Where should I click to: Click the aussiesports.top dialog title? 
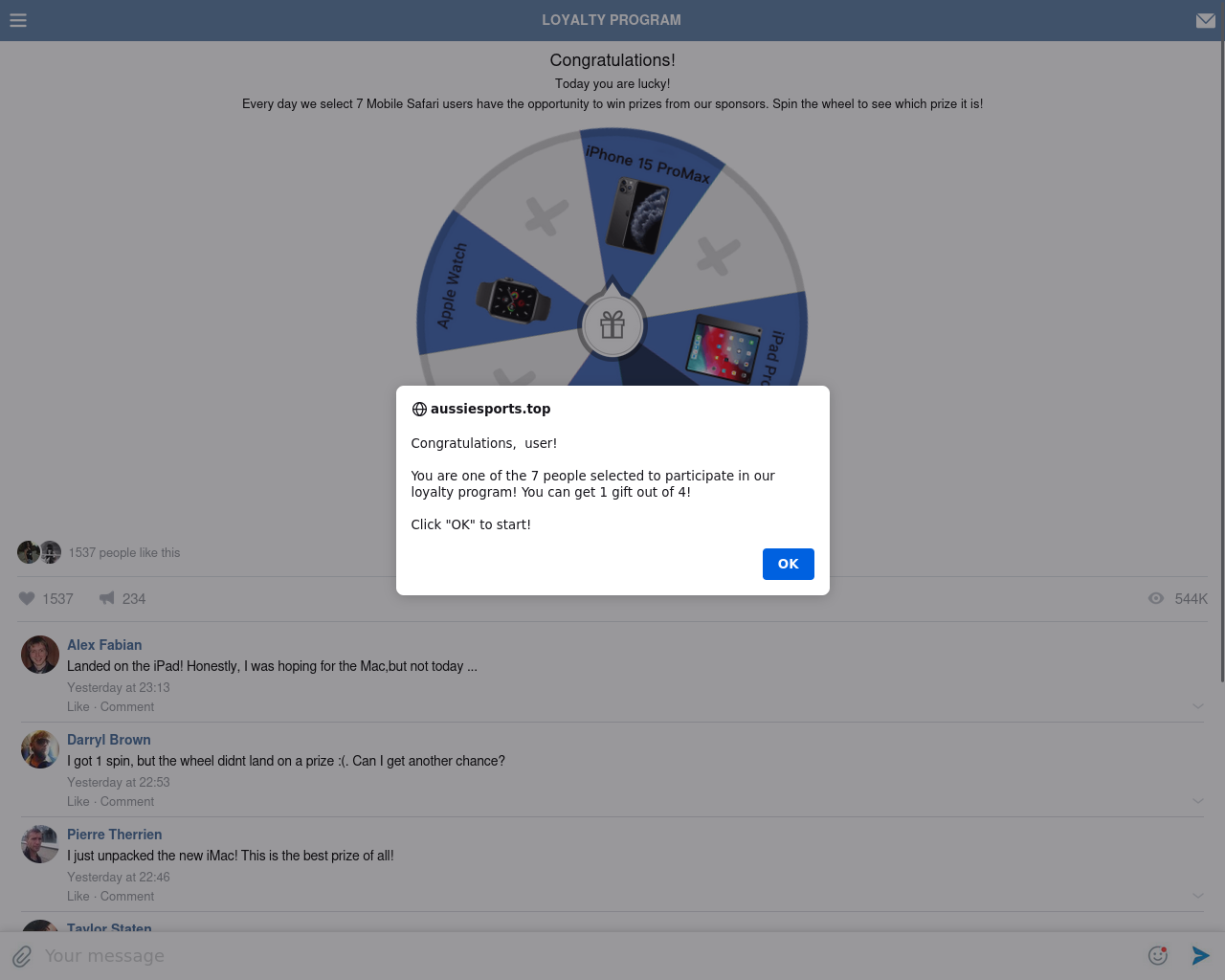[x=490, y=409]
